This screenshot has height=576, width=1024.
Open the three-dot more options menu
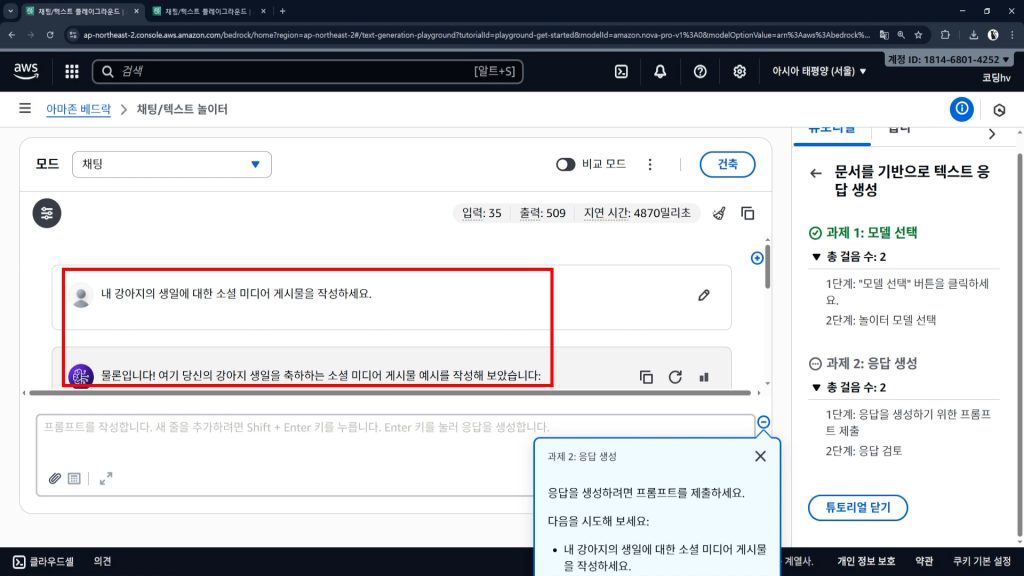tap(650, 165)
